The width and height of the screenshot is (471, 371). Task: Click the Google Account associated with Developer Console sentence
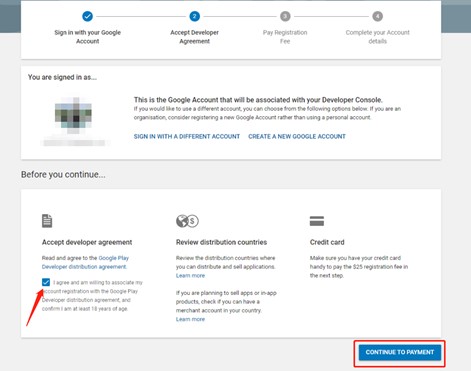point(258,100)
